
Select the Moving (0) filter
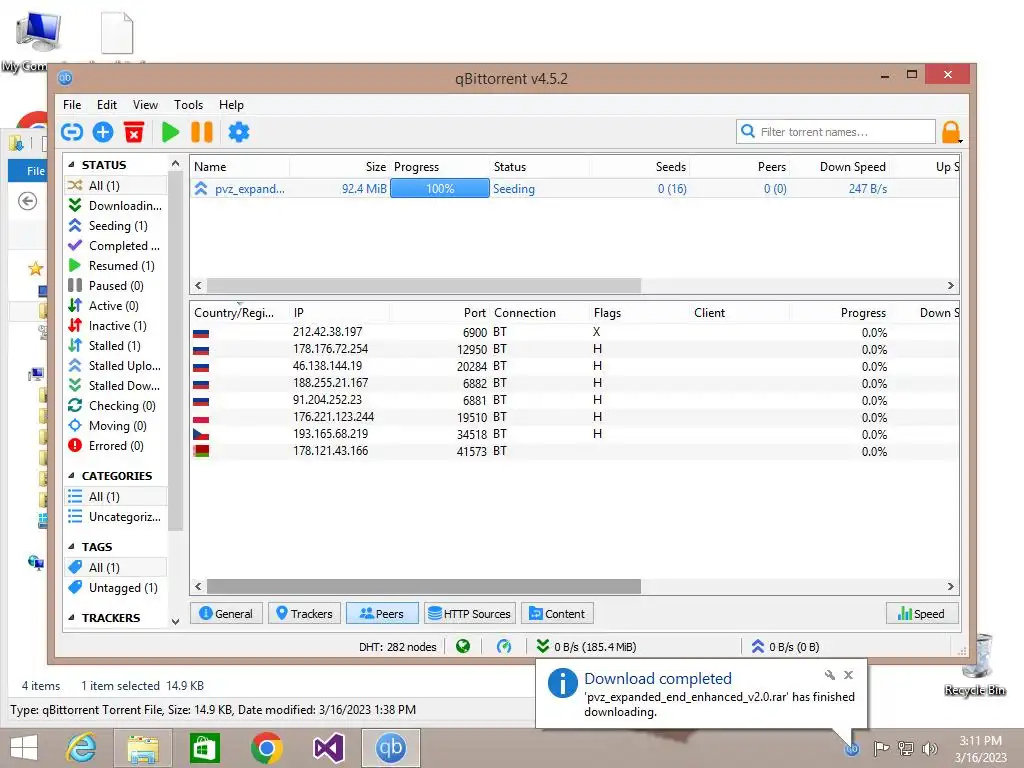[116, 426]
